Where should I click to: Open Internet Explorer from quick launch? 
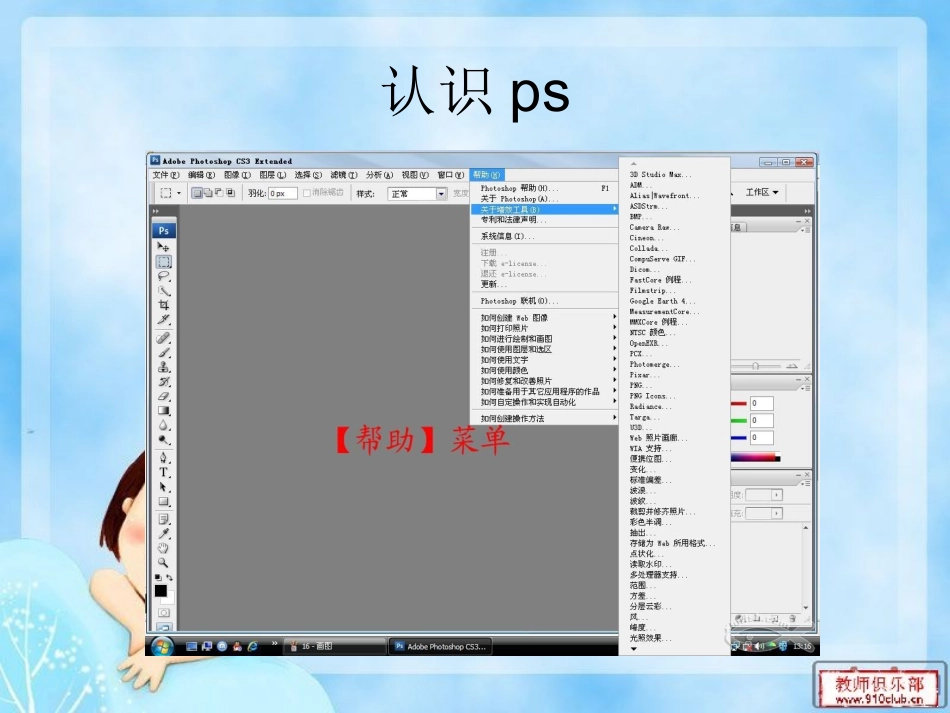coord(253,646)
